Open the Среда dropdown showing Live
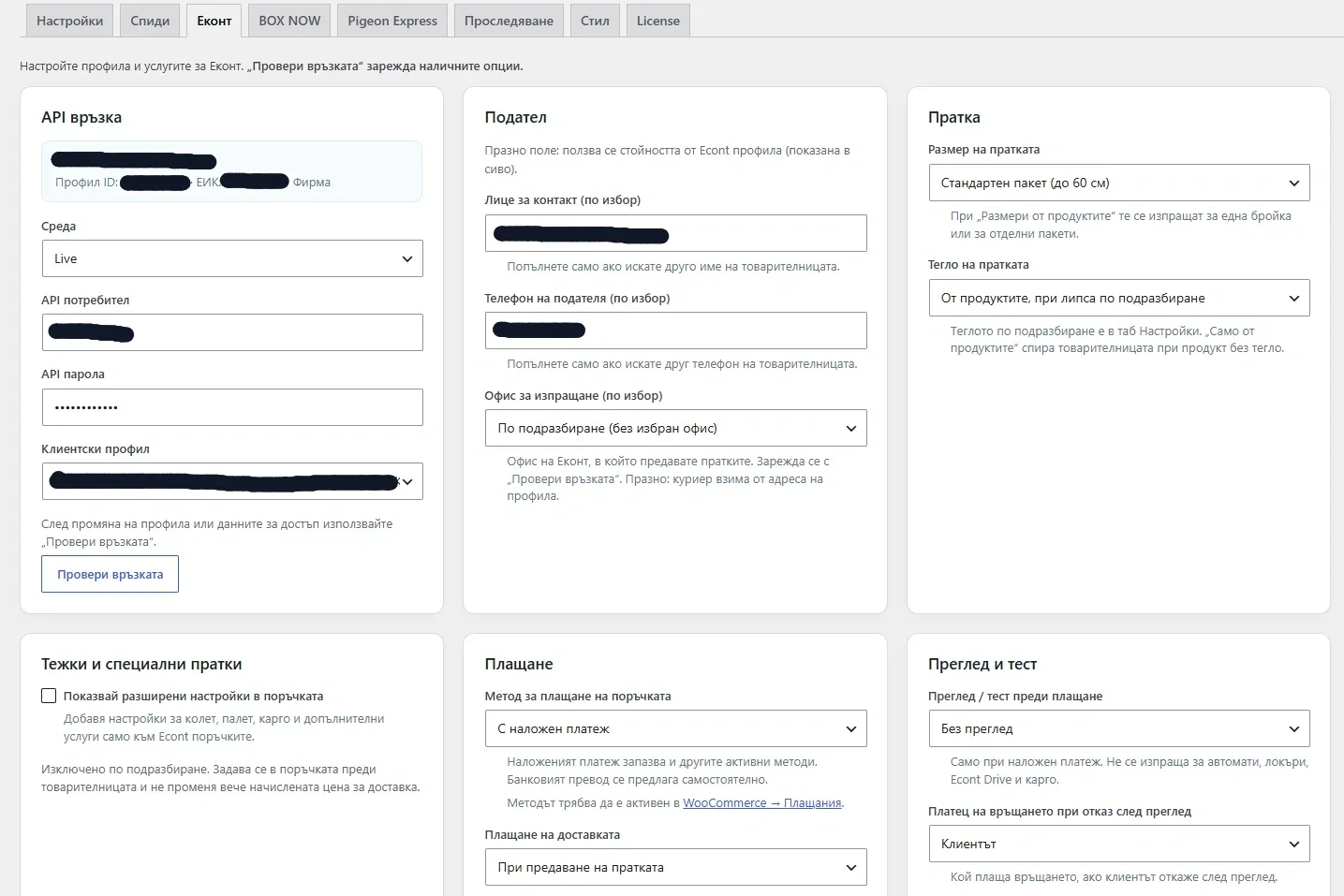Screen dimensions: 1344x896 (x=232, y=258)
